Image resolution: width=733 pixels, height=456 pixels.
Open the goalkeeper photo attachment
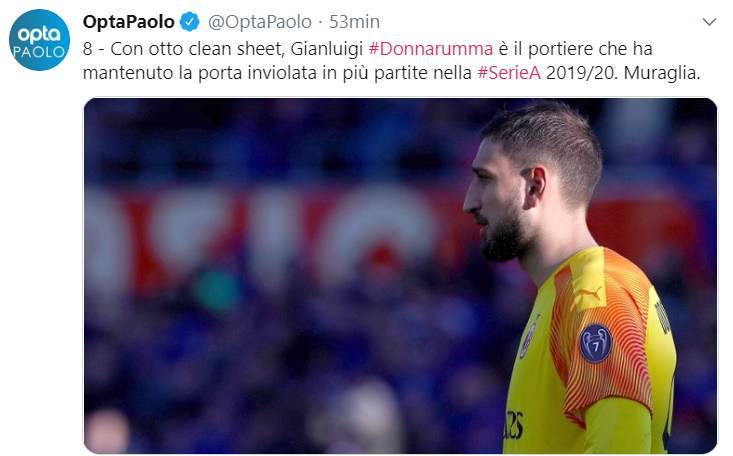(400, 275)
